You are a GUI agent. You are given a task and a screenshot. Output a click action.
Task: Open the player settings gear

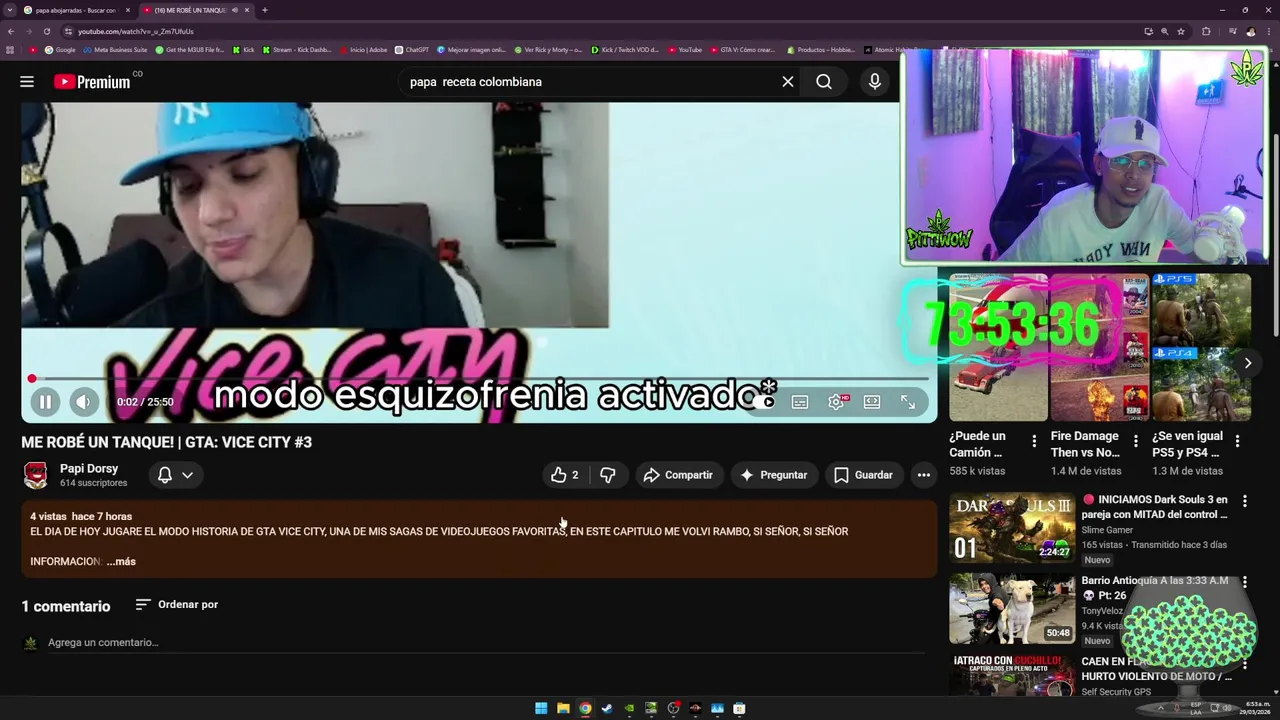pyautogui.click(x=836, y=402)
